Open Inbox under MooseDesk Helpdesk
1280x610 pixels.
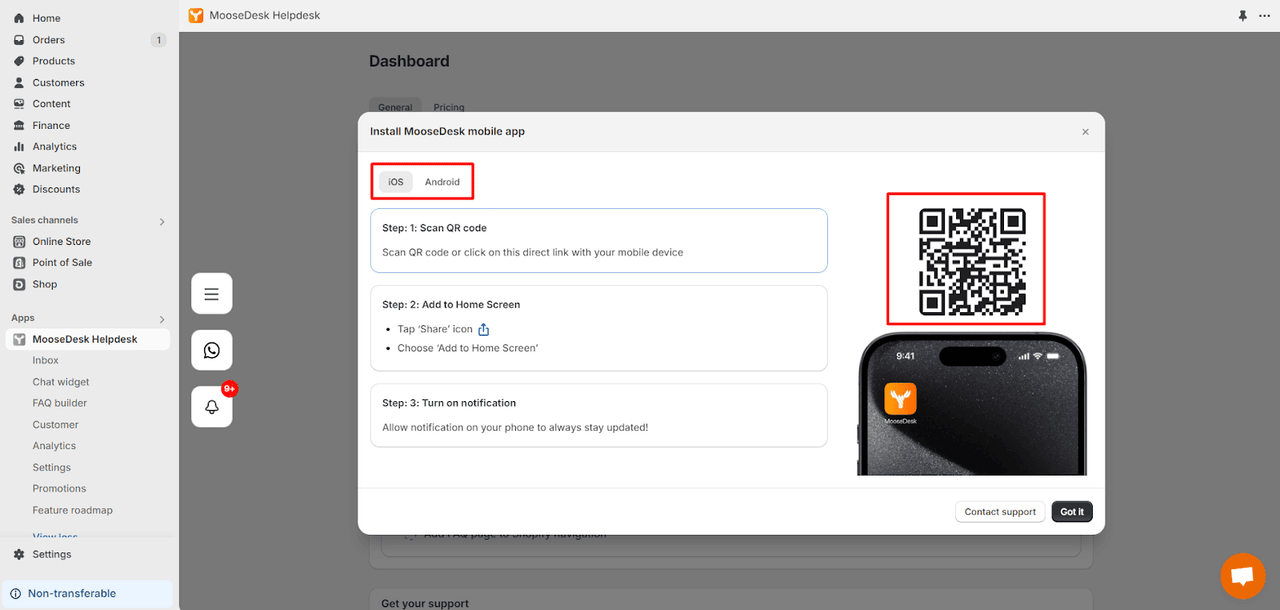[45, 360]
